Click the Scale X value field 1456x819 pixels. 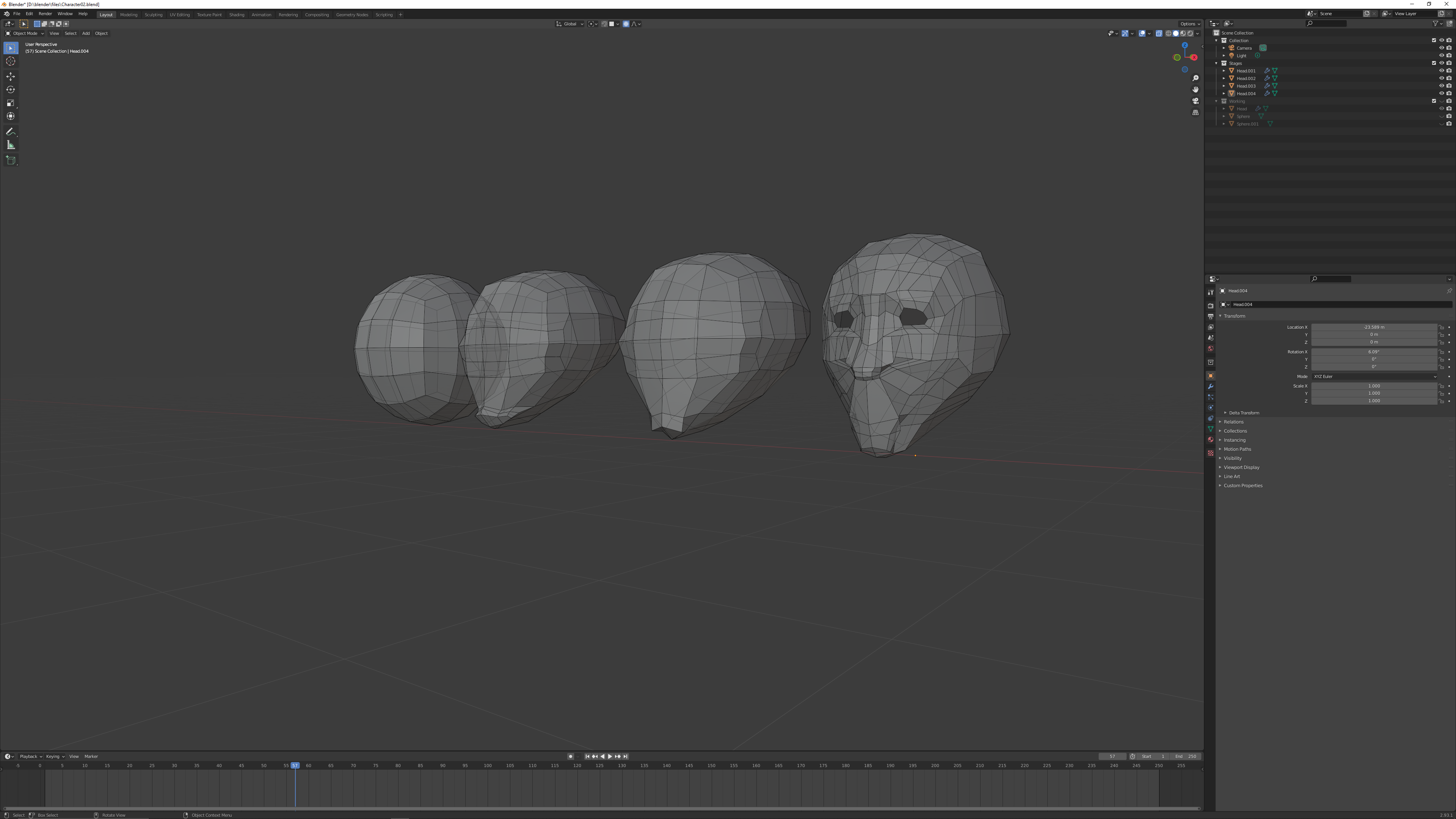1374,386
